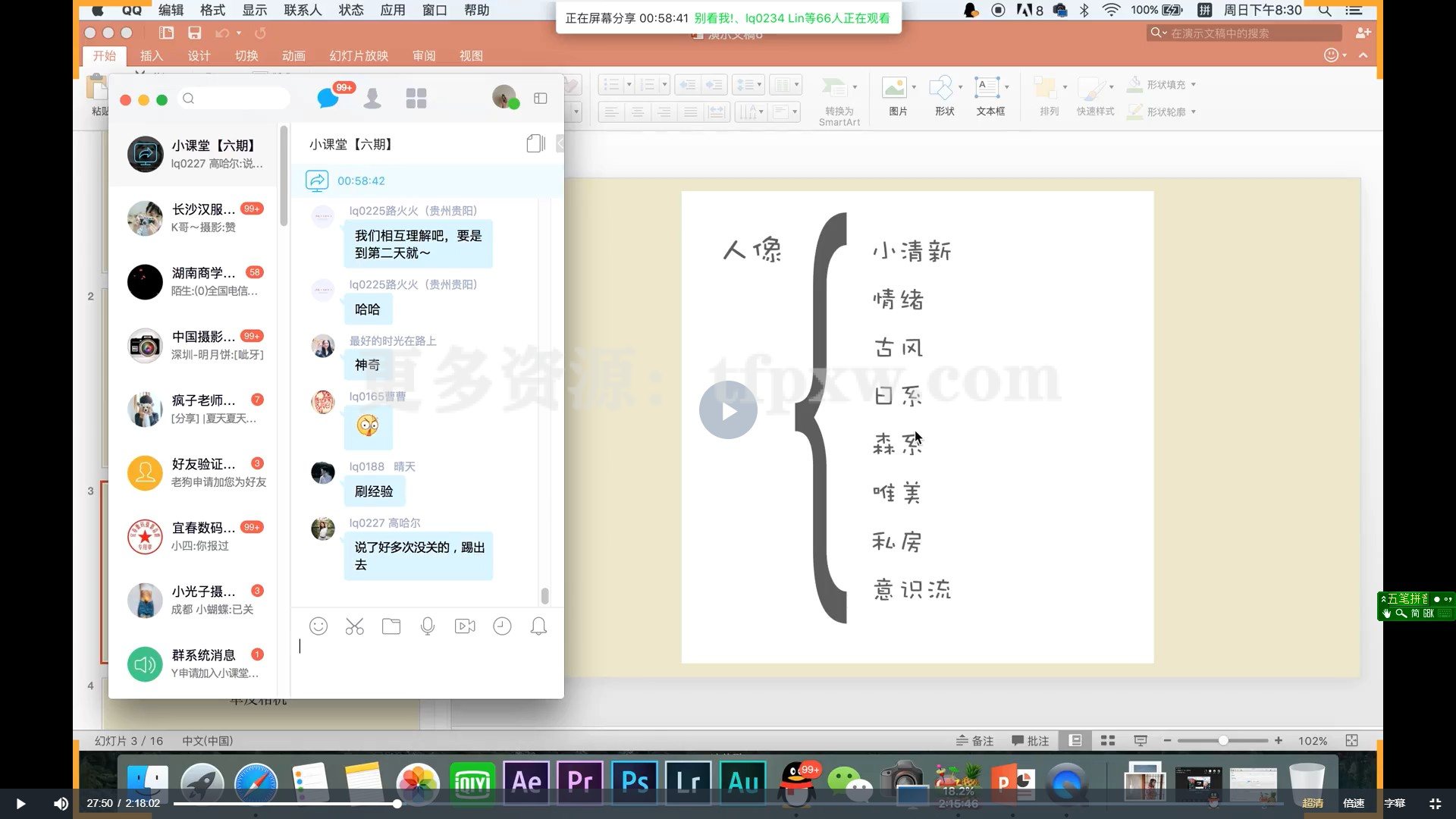Play the video with center play button
The image size is (1456, 819).
pyautogui.click(x=728, y=410)
